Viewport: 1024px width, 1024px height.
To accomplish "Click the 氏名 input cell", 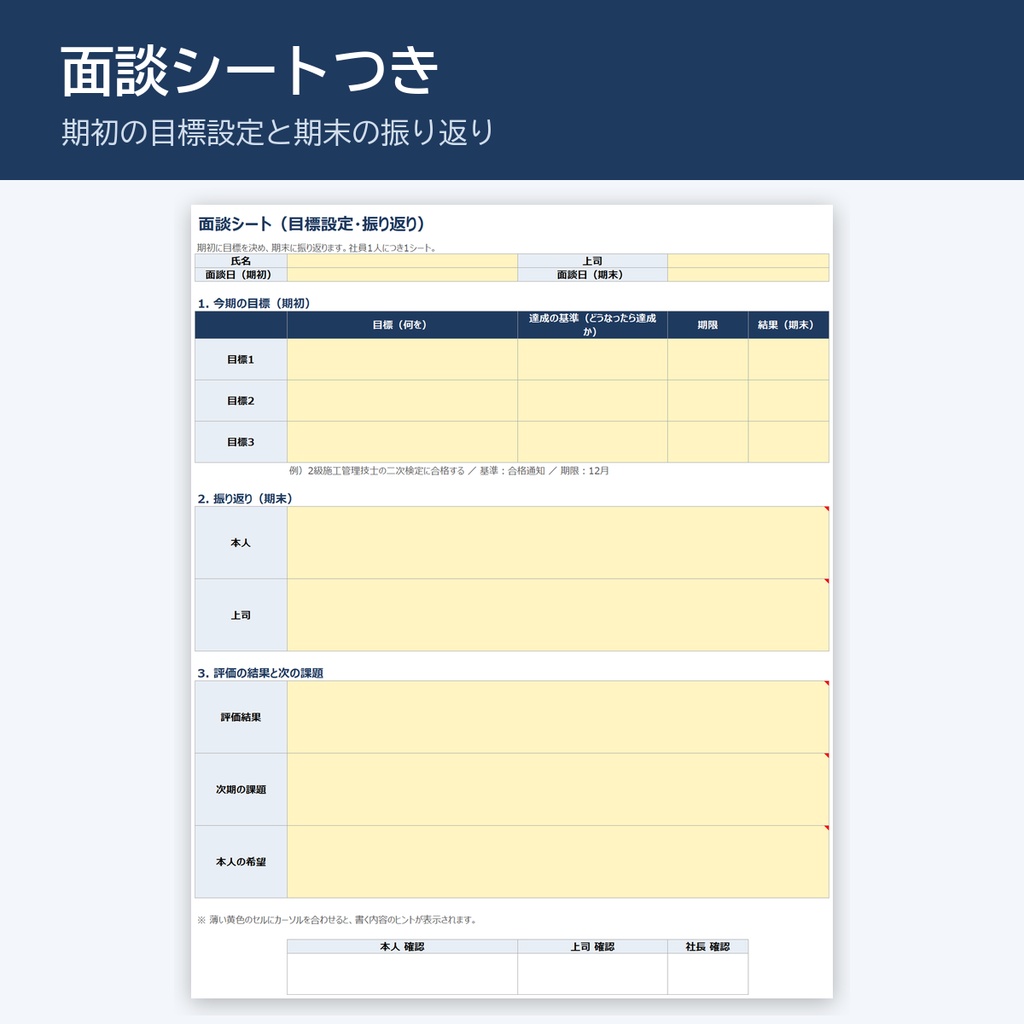I will coord(402,261).
